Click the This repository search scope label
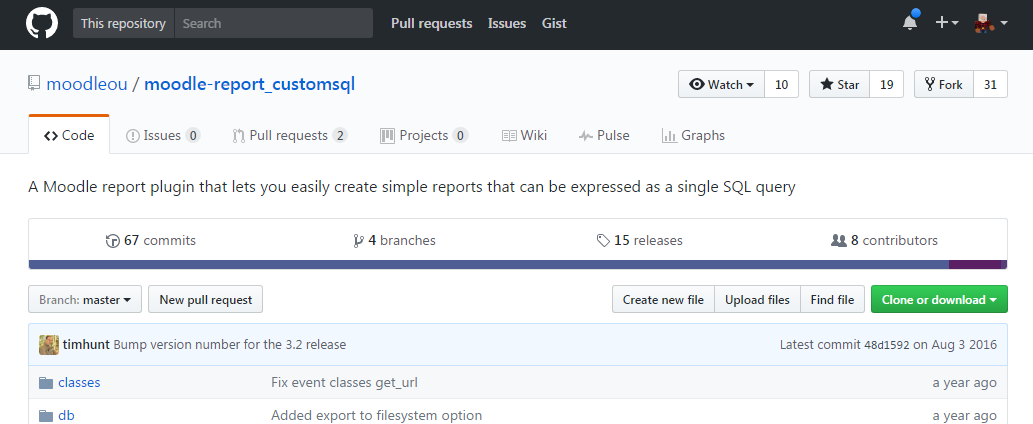 [123, 23]
